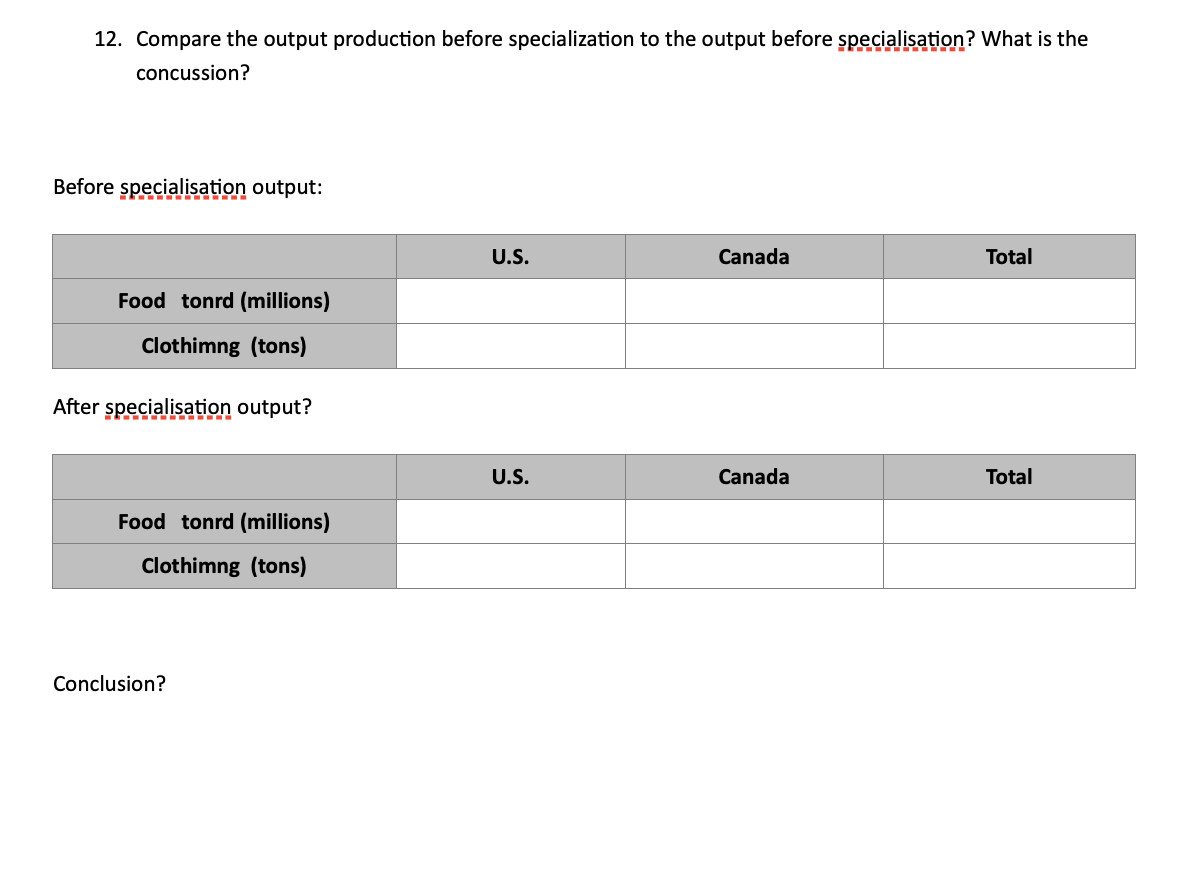Click the empty U.S. Food cell after specialization
1190x896 pixels.
[510, 521]
